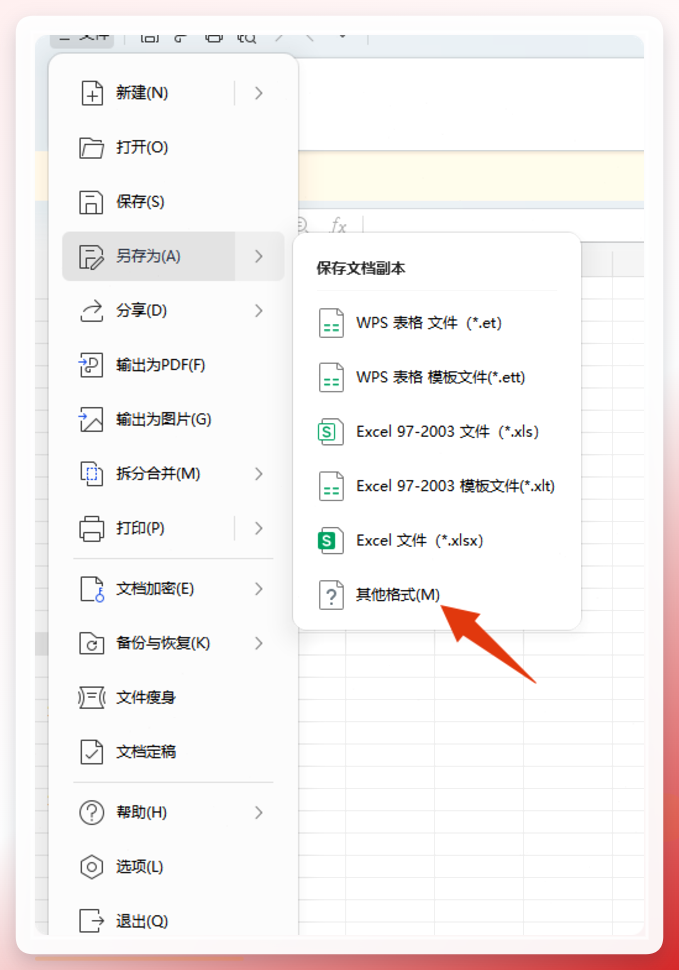Click the Document finalize (文档定稿) icon
Viewport: 679px width, 970px height.
click(92, 752)
